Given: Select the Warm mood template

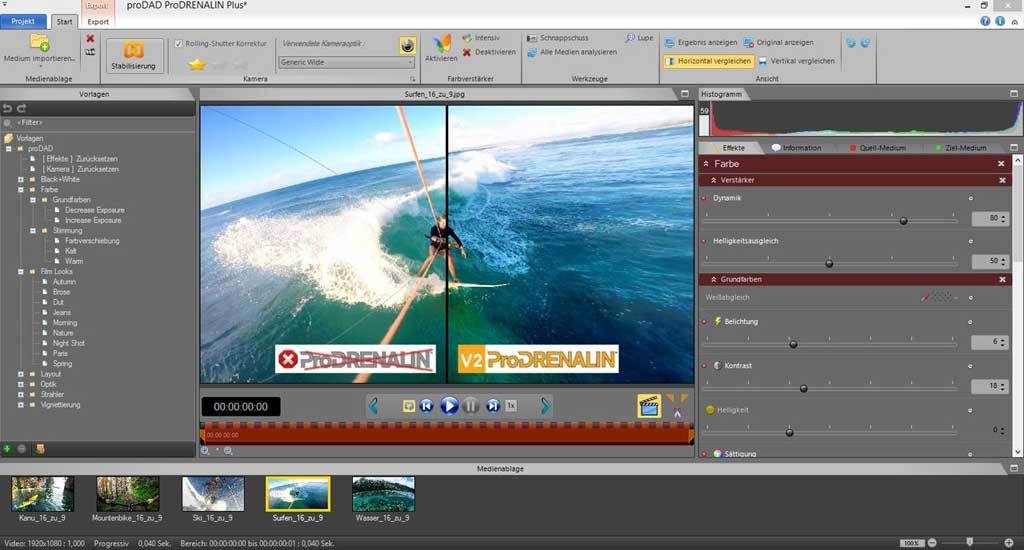Looking at the screenshot, I should 74,261.
